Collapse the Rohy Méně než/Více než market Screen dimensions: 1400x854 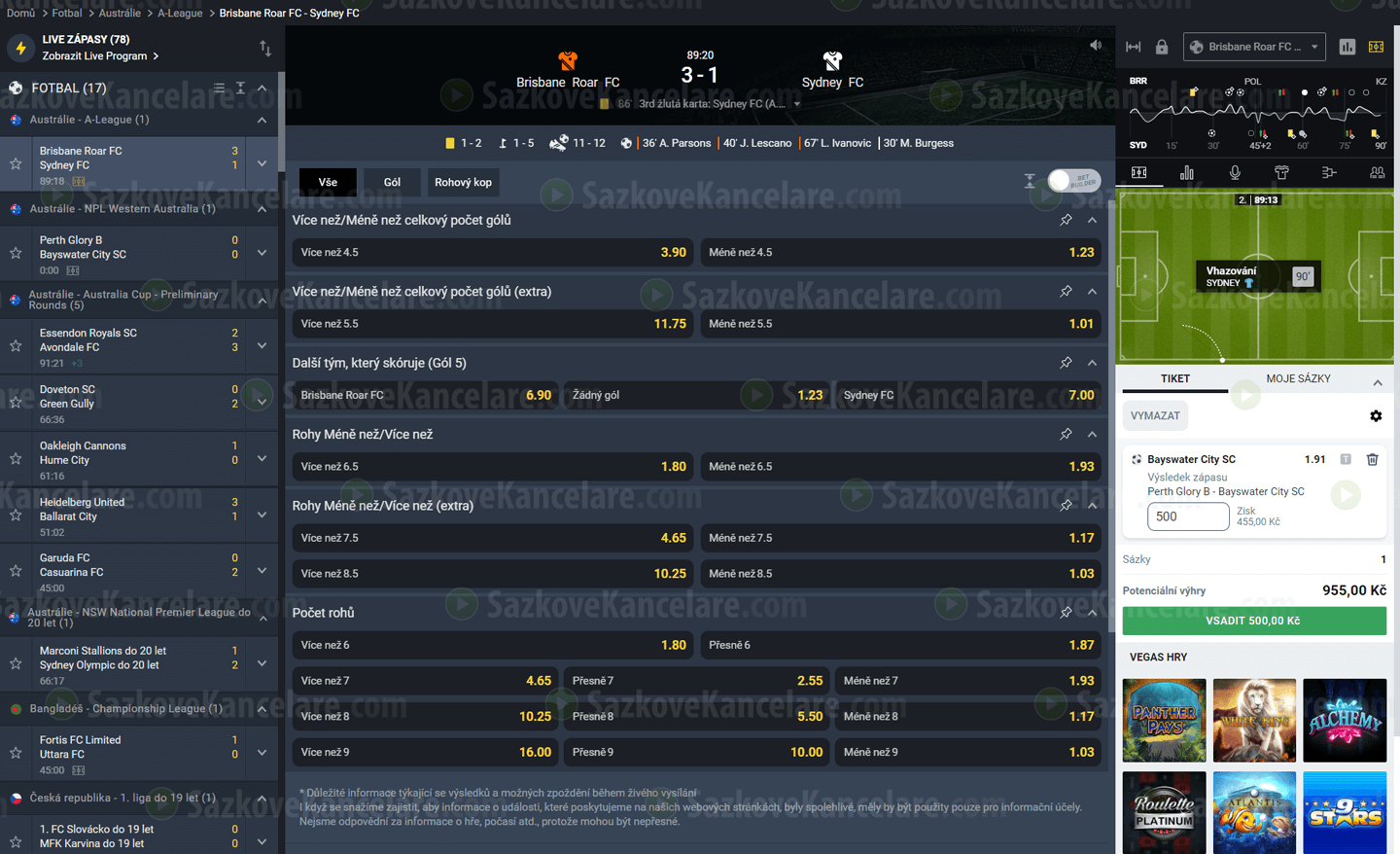[1092, 434]
